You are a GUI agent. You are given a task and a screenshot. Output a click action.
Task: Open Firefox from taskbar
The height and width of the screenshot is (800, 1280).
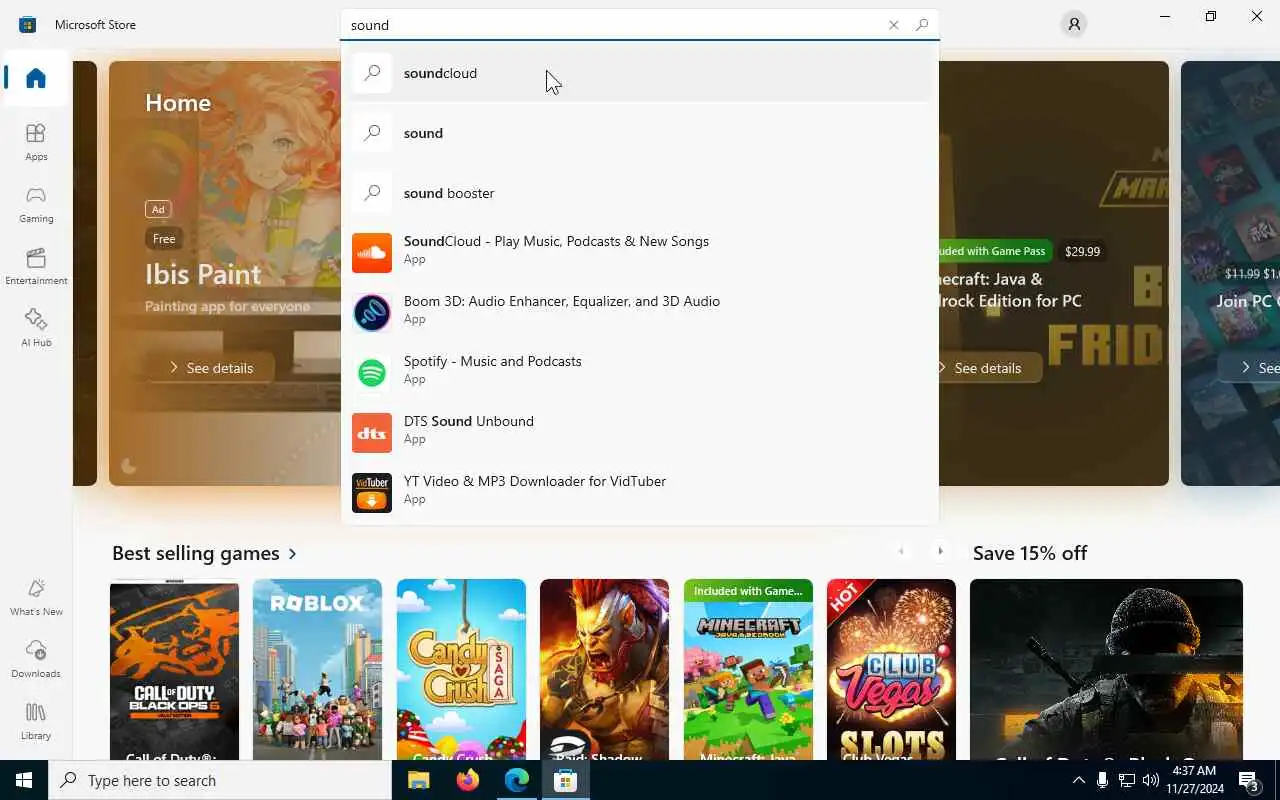tap(467, 780)
